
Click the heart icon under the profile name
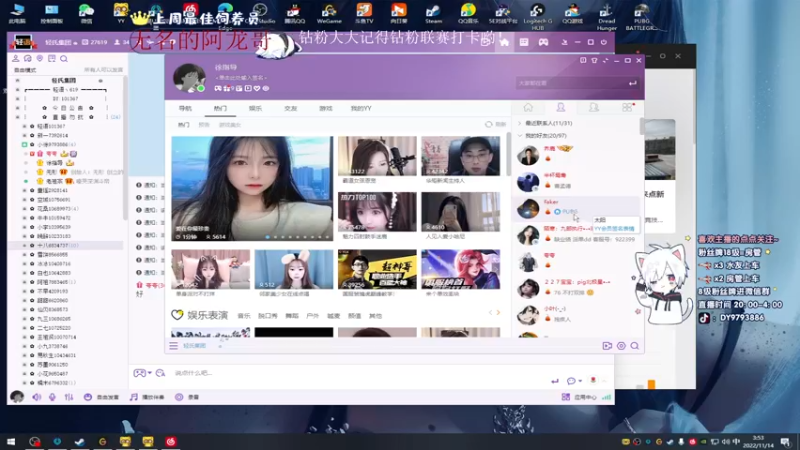click(x=257, y=88)
